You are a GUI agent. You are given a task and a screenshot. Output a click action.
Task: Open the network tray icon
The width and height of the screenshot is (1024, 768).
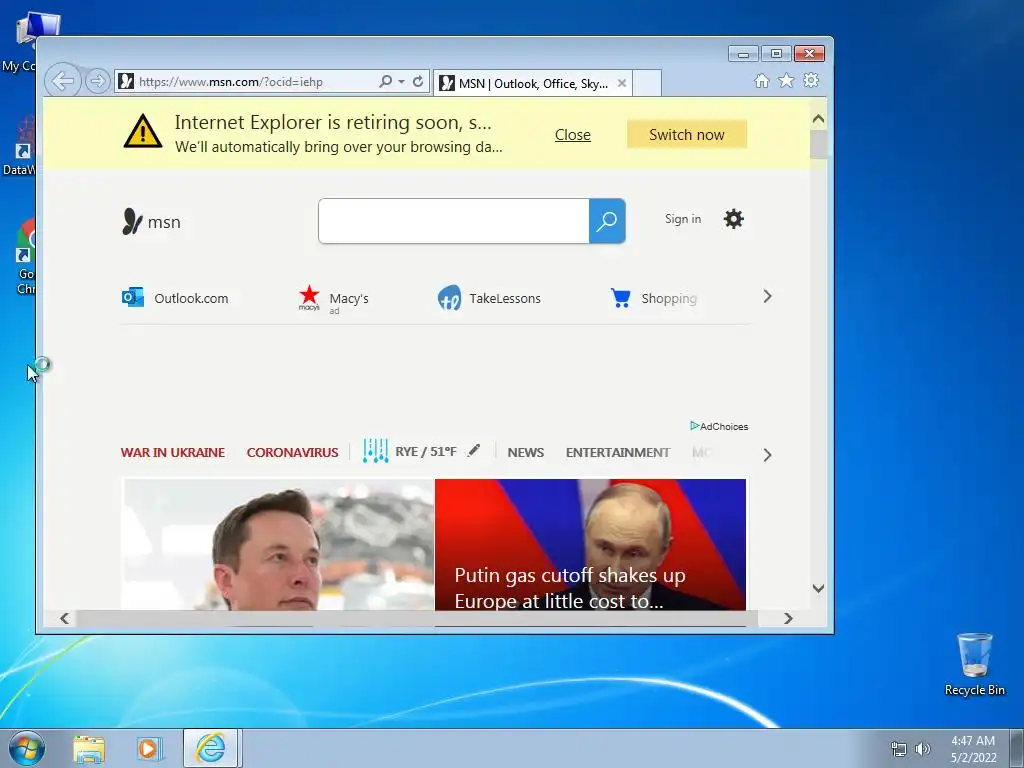[899, 748]
